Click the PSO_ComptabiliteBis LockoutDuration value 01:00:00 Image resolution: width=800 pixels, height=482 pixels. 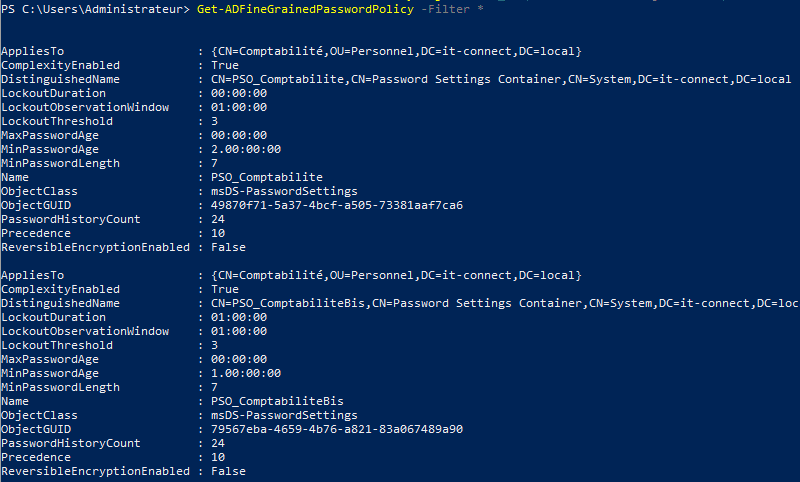click(240, 317)
